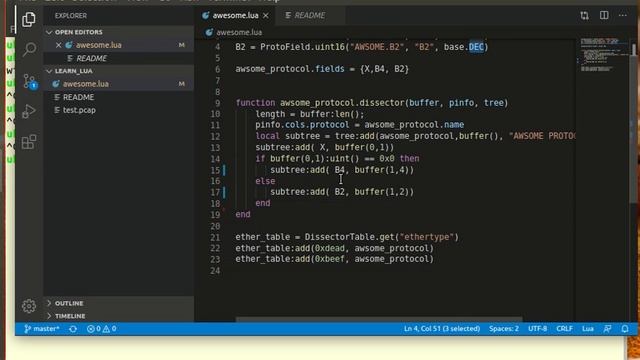Change end of line sequence CRLF
640x360 pixels.
click(x=564, y=329)
